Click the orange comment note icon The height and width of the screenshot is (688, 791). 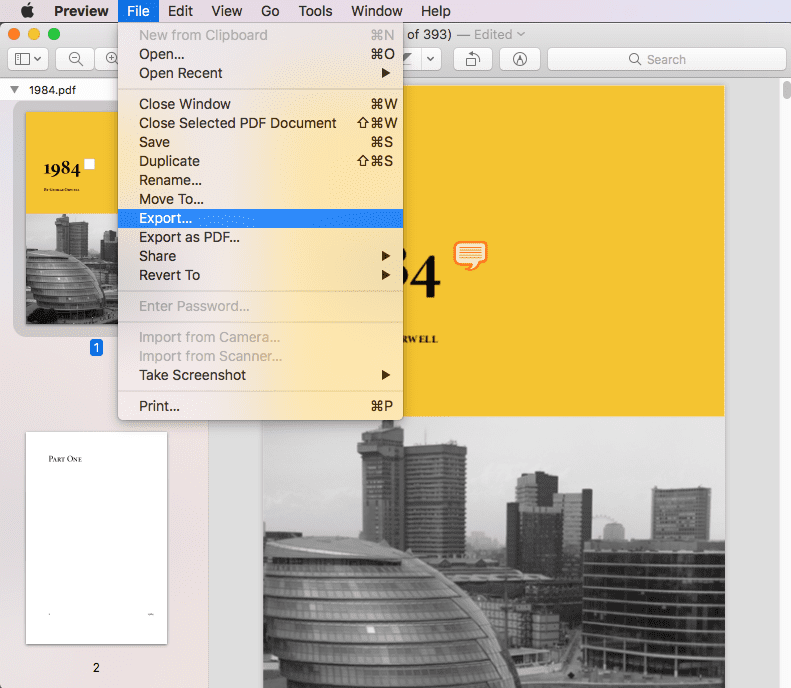click(470, 255)
